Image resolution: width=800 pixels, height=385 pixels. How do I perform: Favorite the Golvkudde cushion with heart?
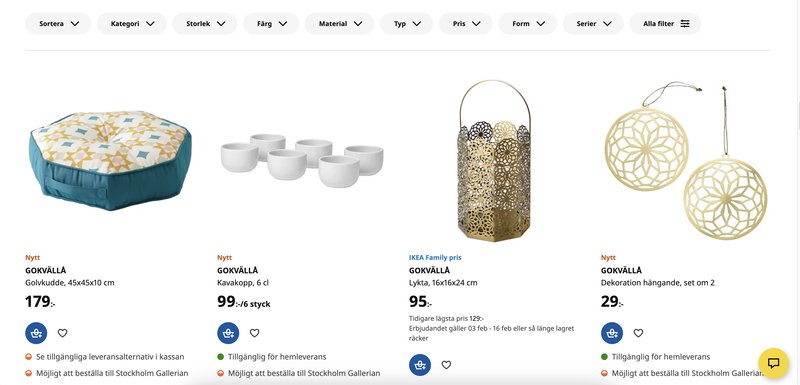(x=62, y=333)
